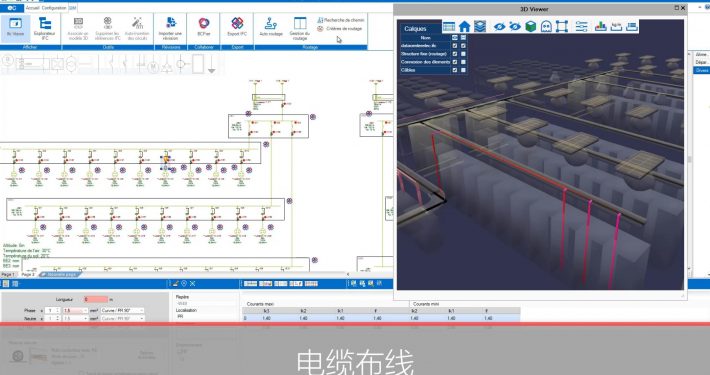Viewport: 710px width, 375px height.
Task: Uncheck visibility of Connexion des éléments layer
Action: pos(455,62)
